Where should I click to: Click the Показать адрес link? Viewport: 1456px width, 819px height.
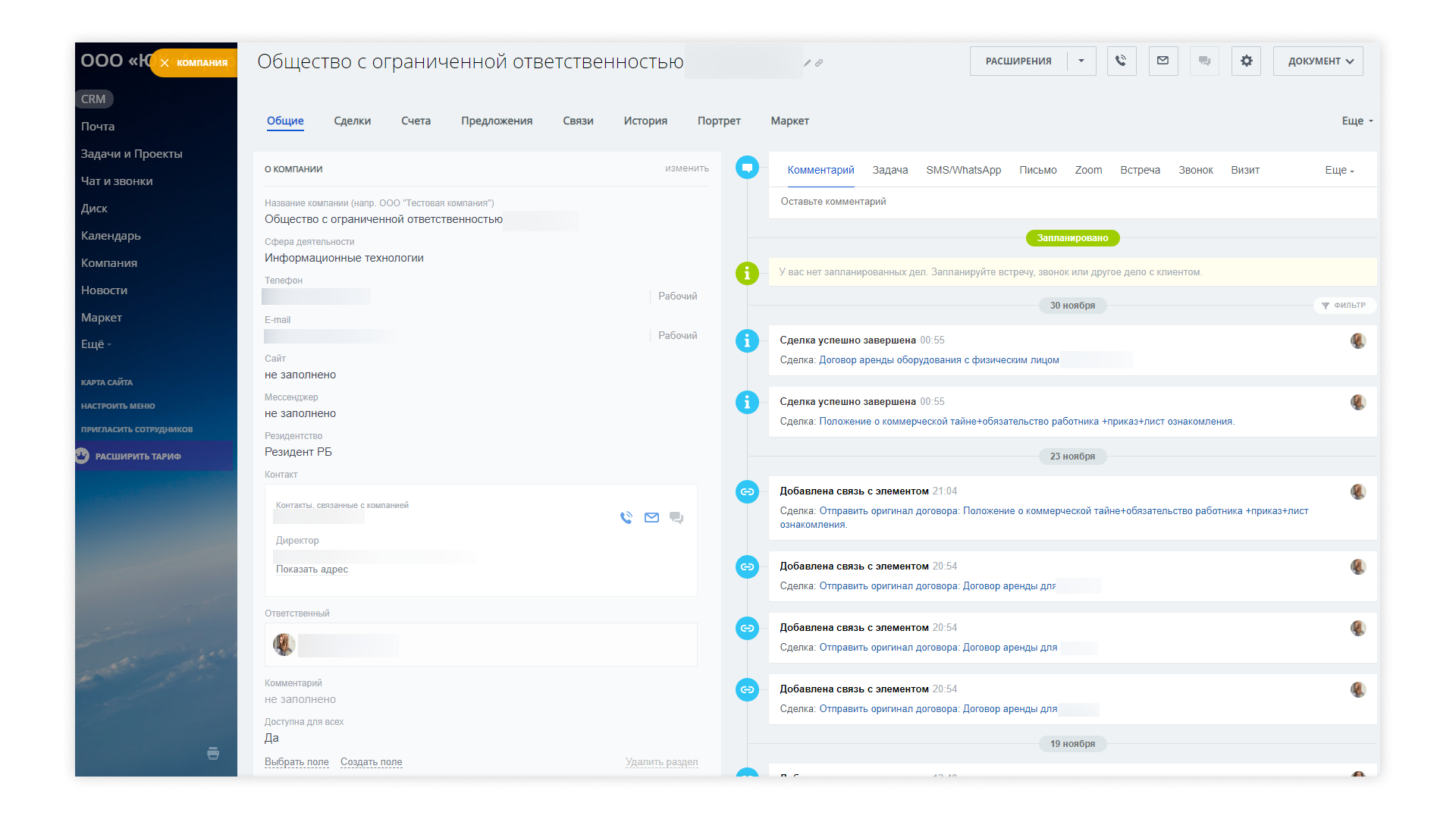(x=312, y=570)
